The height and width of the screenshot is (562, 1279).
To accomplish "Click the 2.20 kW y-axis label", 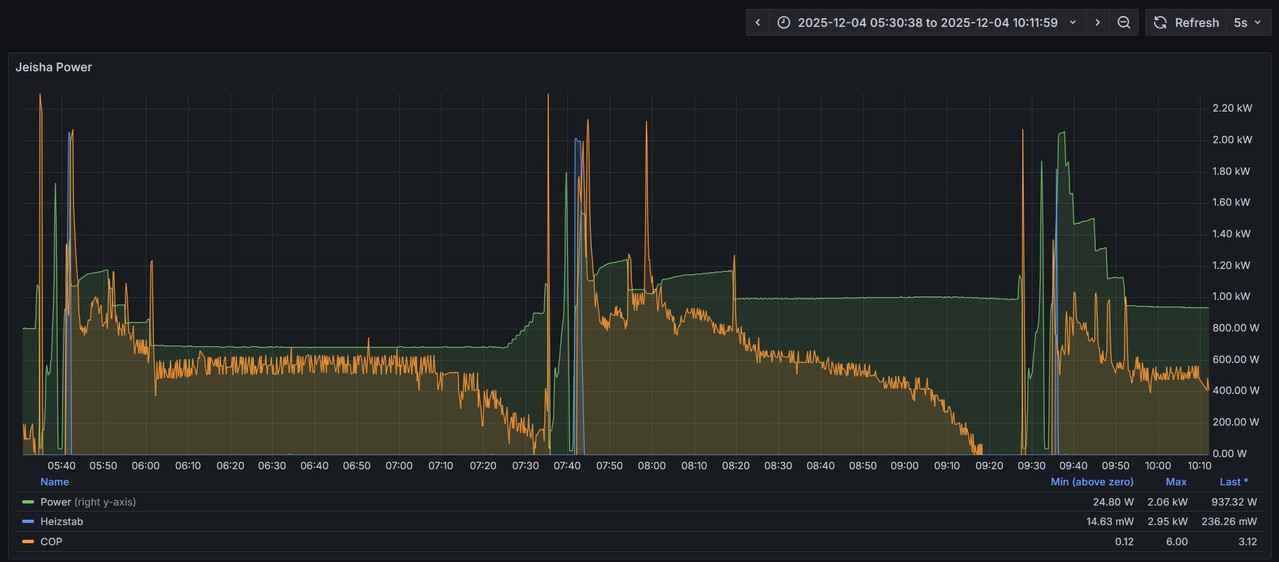I will click(1231, 108).
